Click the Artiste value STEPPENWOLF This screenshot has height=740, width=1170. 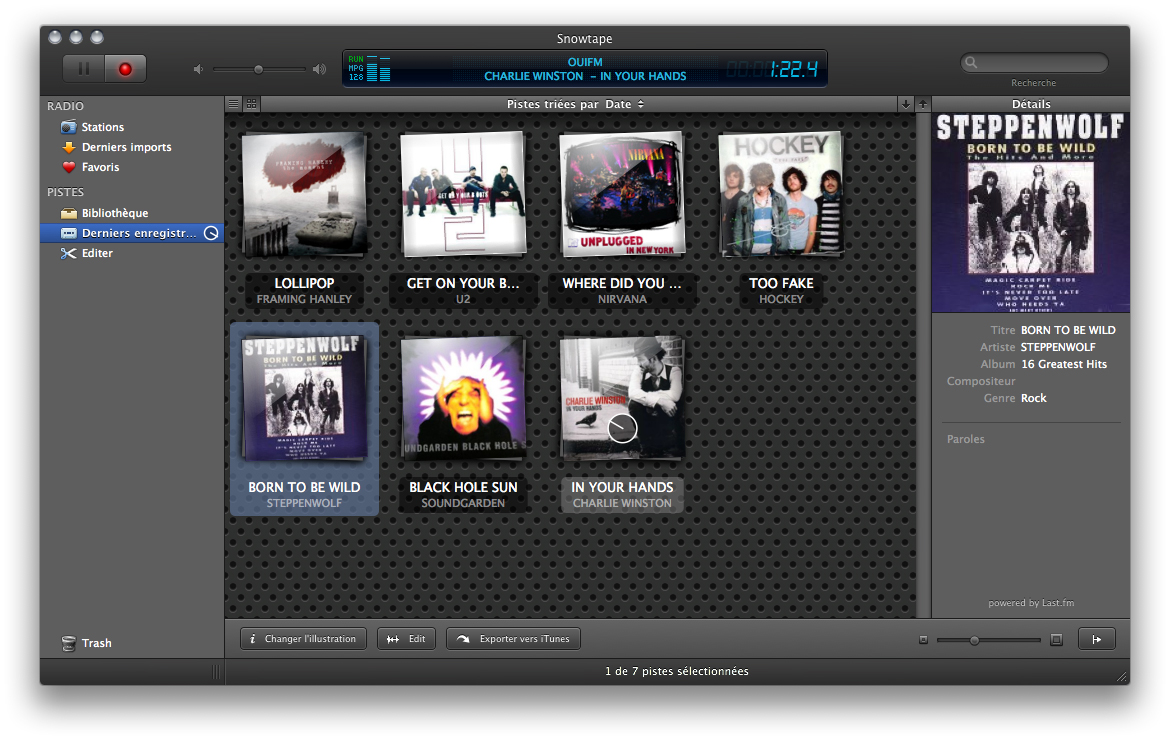1057,347
